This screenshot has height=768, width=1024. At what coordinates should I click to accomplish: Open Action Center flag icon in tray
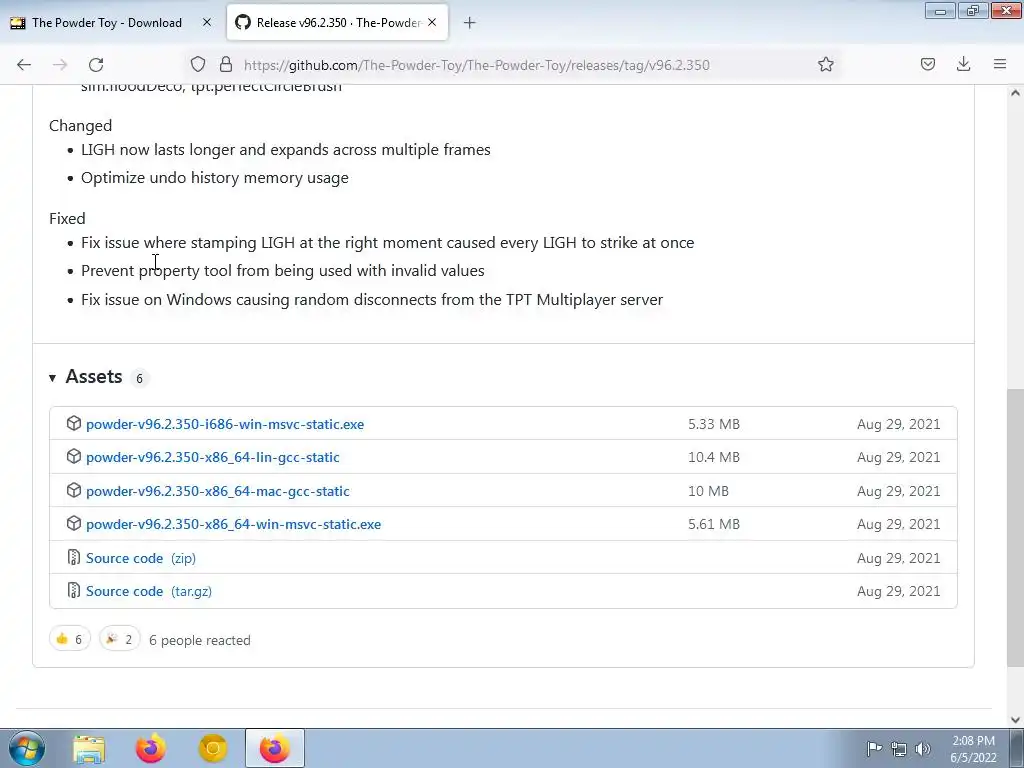pos(874,748)
